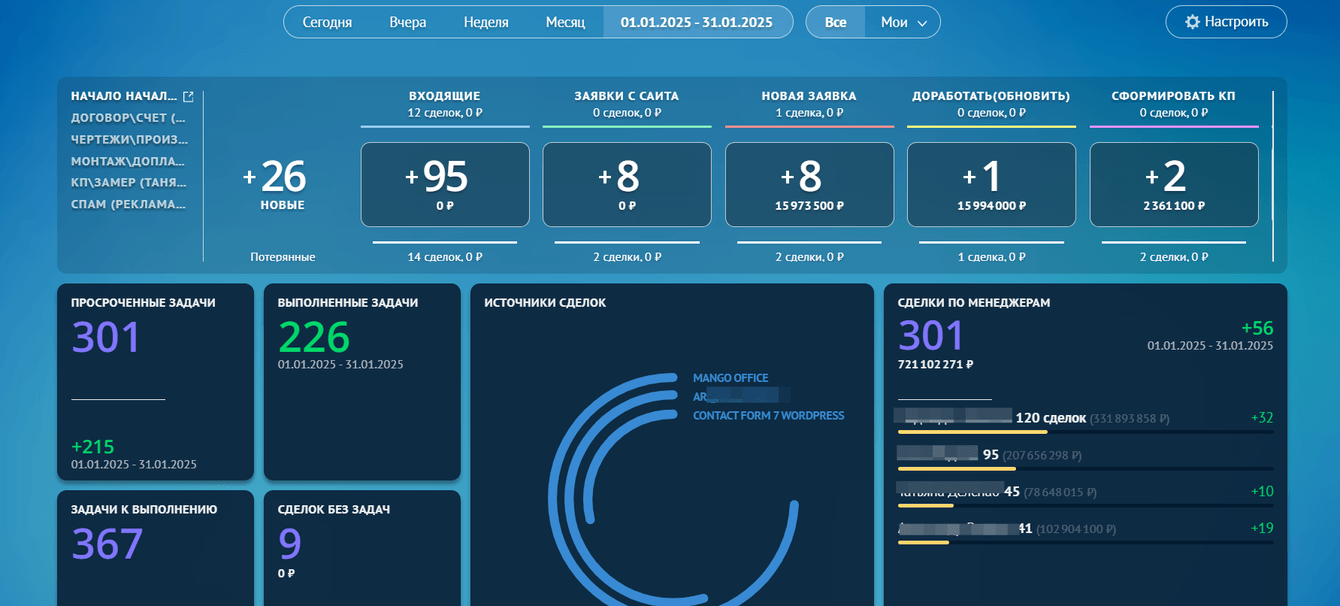Click MANGO OFFICE source in the chart legend
This screenshot has height=606, width=1340.
tap(730, 378)
